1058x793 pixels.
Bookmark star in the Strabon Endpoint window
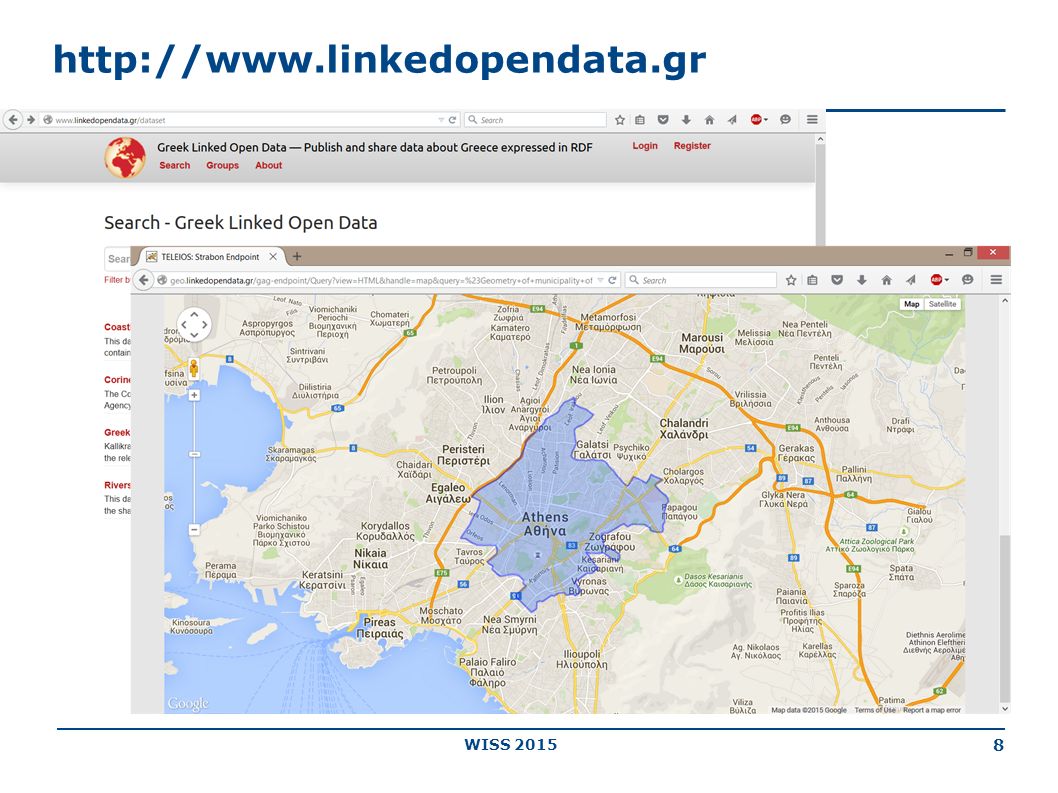[x=791, y=280]
